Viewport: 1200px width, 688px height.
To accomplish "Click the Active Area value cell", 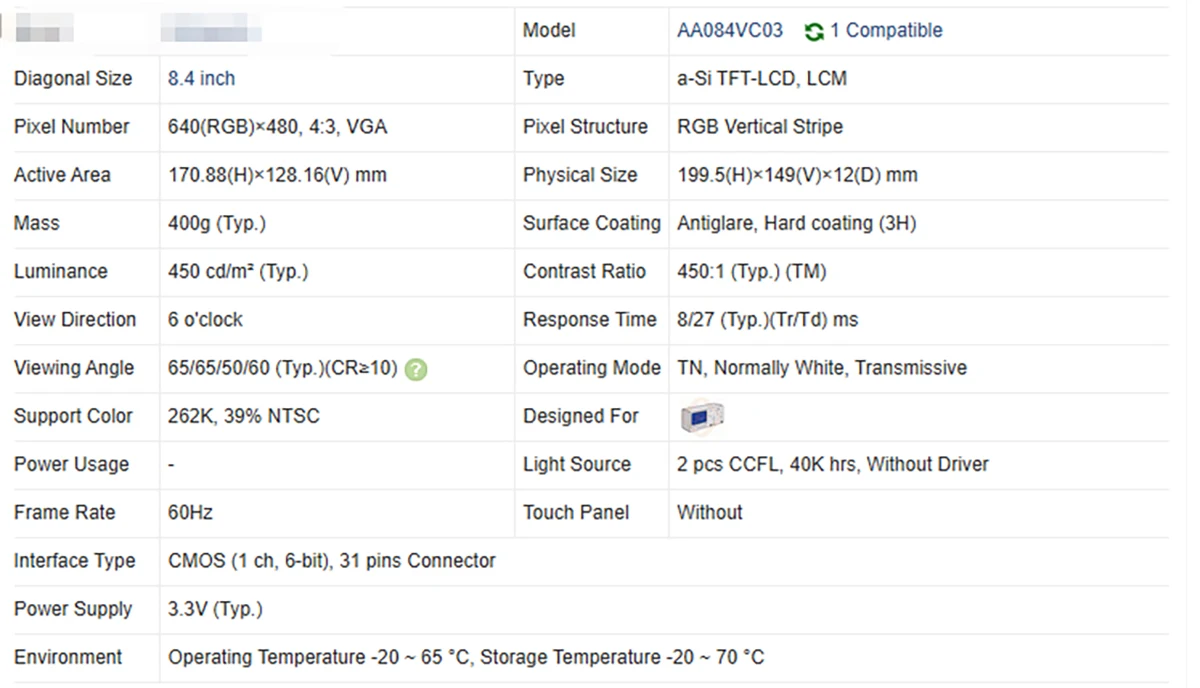I will (336, 176).
